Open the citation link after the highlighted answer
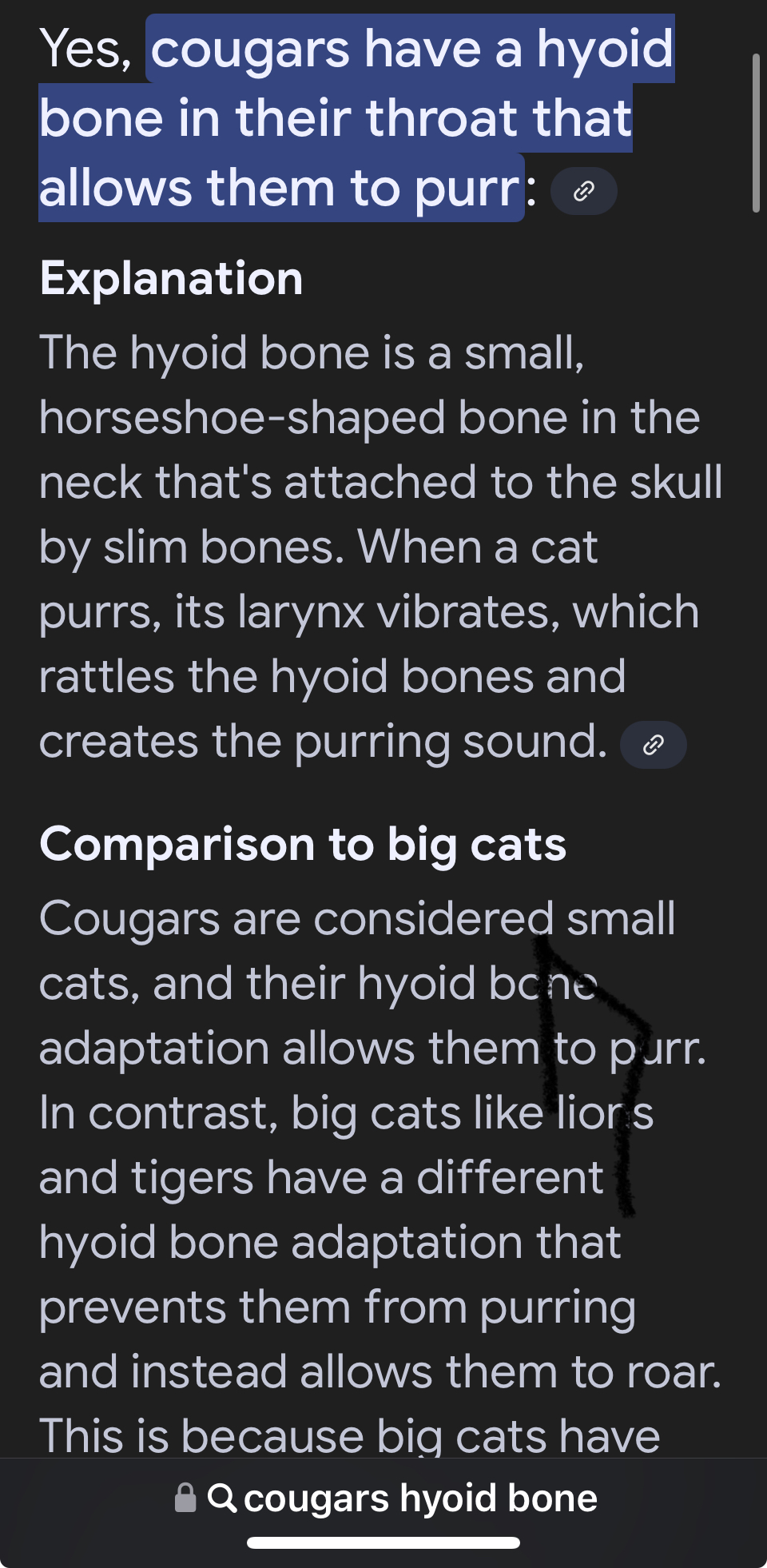This screenshot has height=1568, width=767. [x=584, y=191]
